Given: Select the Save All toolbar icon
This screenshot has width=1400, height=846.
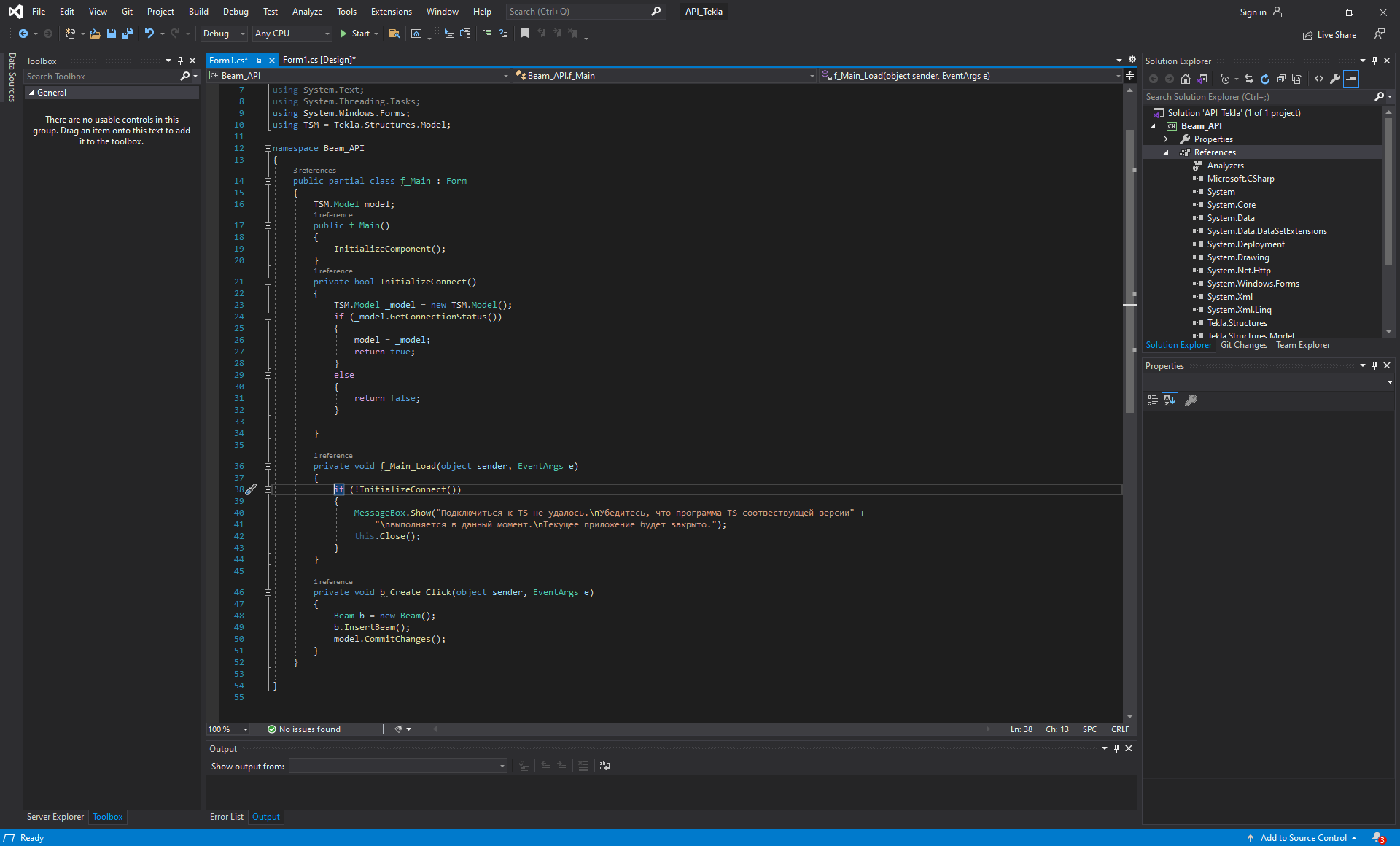Looking at the screenshot, I should tap(128, 34).
